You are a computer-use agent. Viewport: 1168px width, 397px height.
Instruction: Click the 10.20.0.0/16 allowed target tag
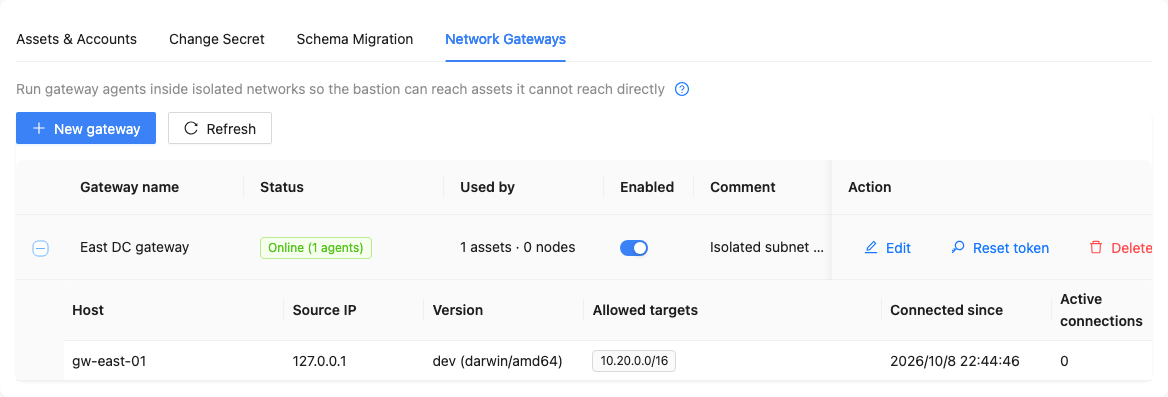tap(634, 361)
